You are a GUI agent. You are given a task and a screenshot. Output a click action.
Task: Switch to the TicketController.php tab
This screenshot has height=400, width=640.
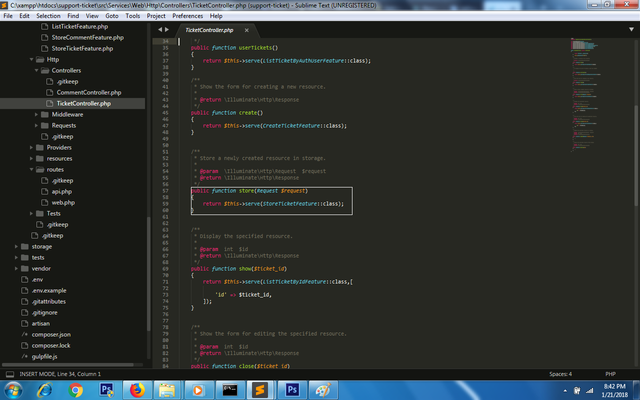click(x=209, y=30)
